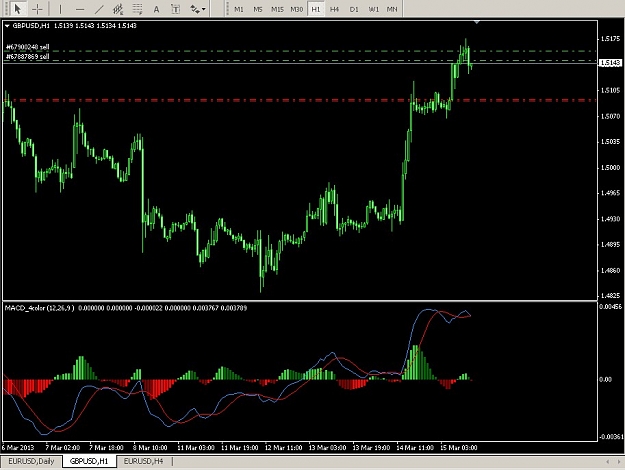Pick the vertical line drawing tool
This screenshot has height=470, width=625.
pyautogui.click(x=60, y=9)
